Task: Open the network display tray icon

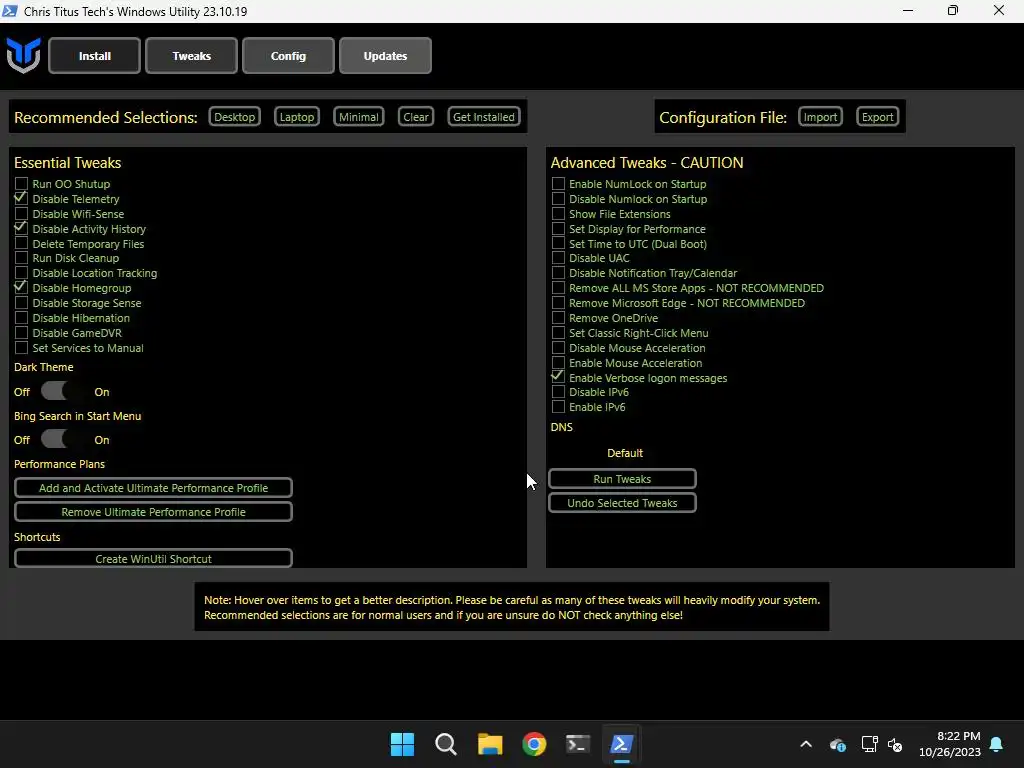Action: (x=869, y=744)
